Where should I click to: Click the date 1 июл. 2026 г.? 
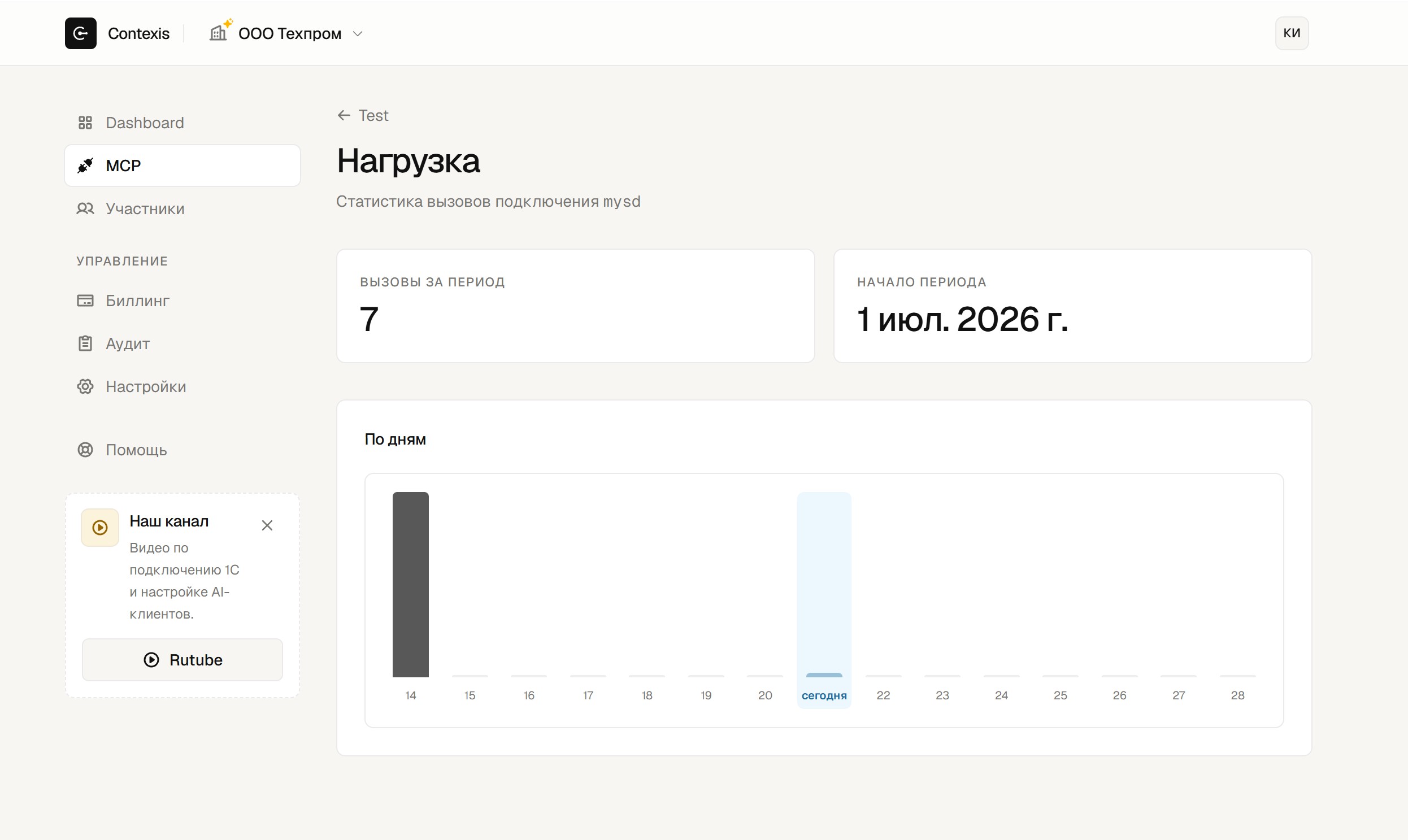[x=962, y=319]
